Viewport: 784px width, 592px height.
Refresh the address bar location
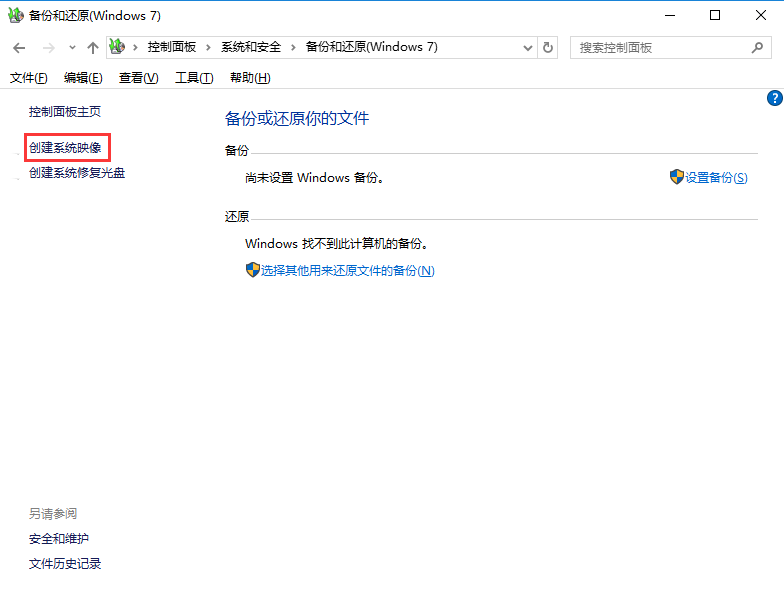[x=548, y=47]
